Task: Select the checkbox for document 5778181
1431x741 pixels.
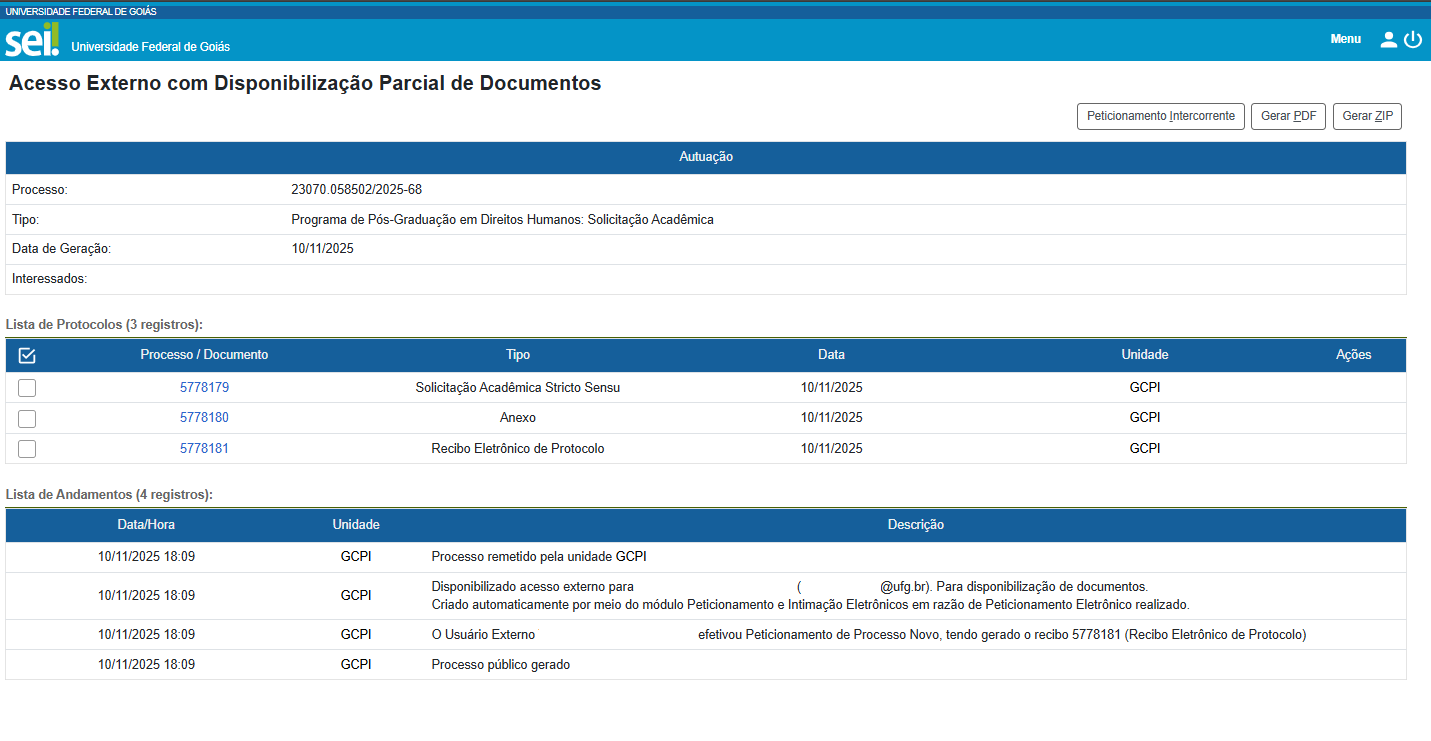Action: (x=27, y=449)
